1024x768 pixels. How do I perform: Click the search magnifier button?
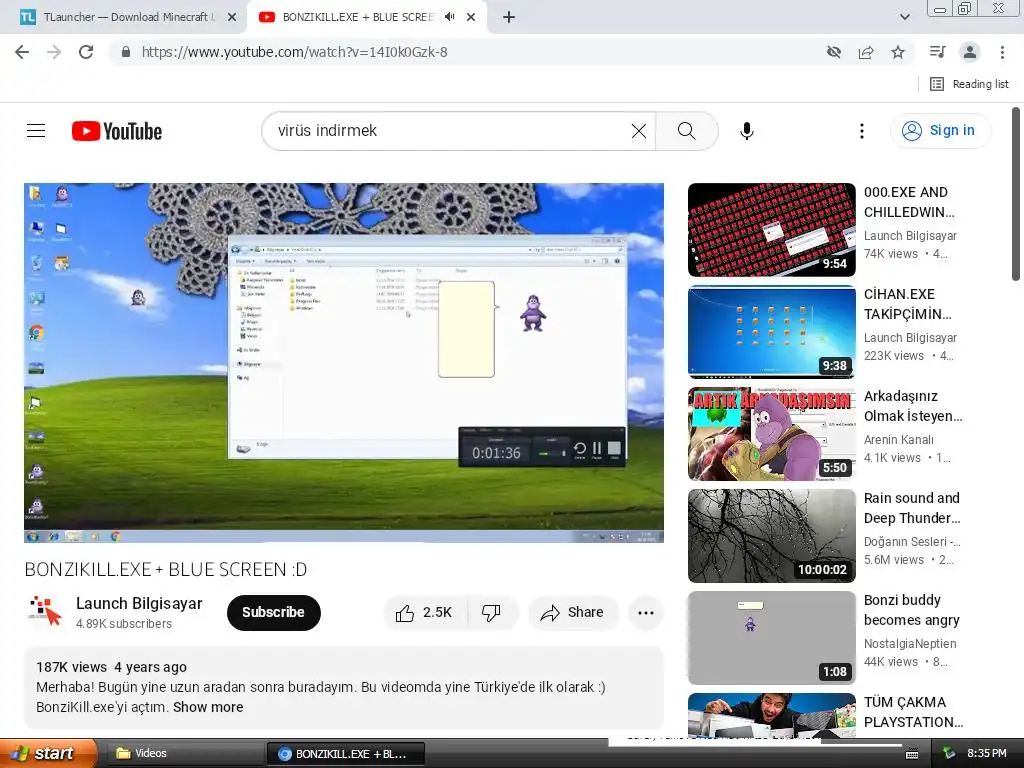[687, 131]
